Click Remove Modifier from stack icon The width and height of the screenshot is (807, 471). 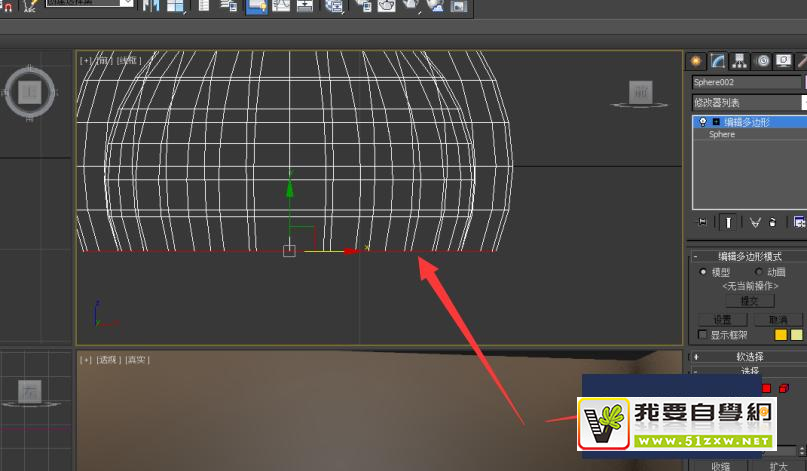[773, 222]
